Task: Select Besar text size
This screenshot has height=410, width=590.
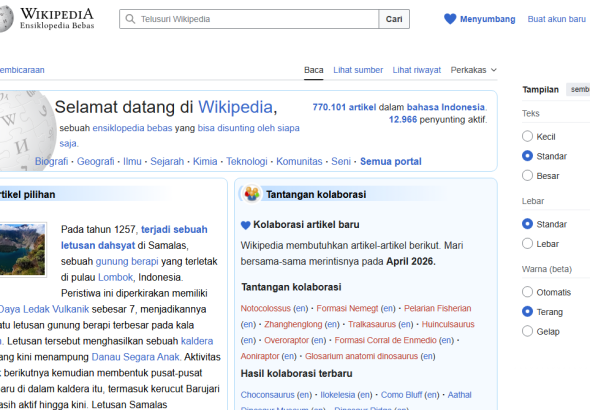Action: (527, 175)
